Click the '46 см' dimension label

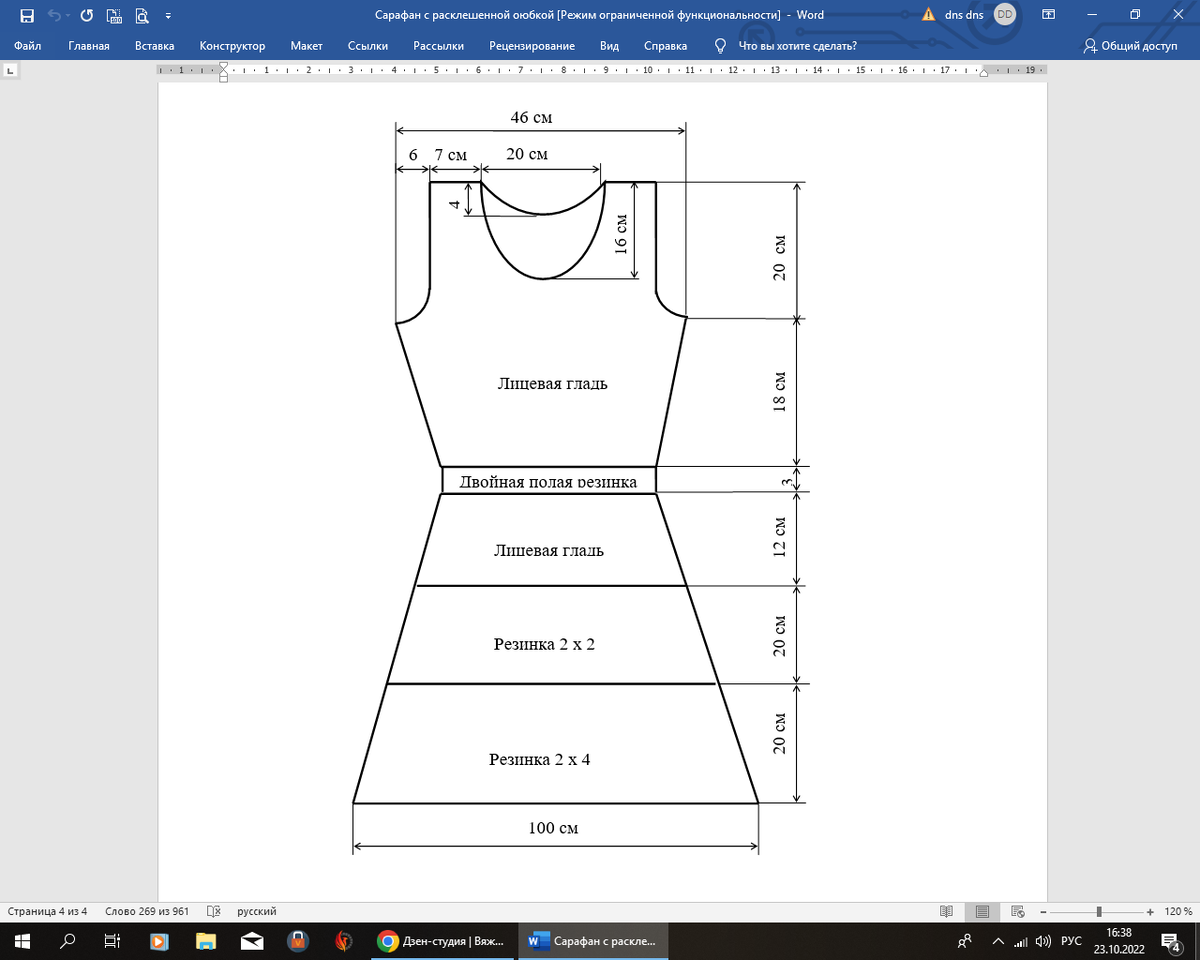click(x=531, y=117)
